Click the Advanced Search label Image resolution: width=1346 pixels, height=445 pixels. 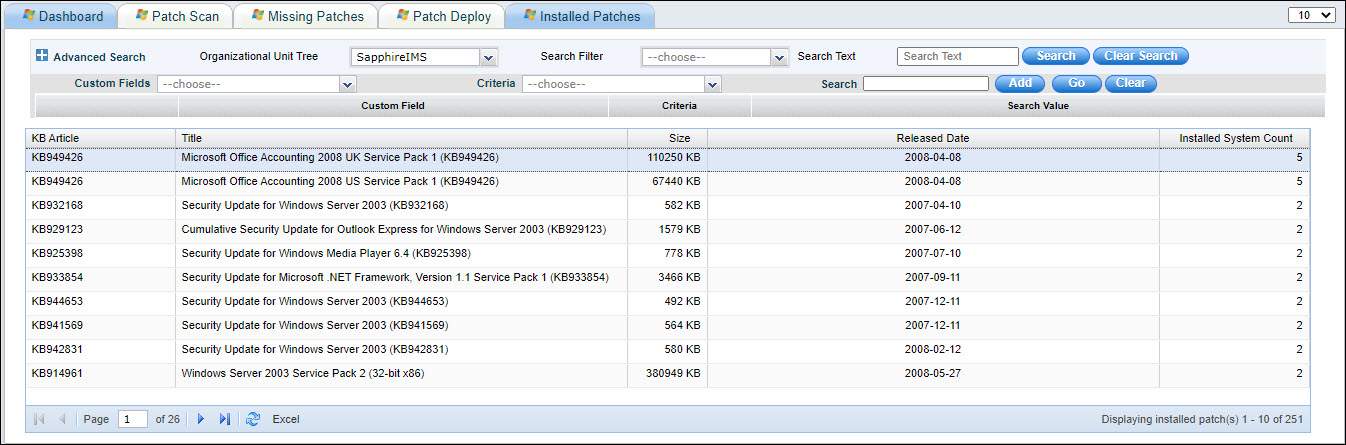click(x=99, y=57)
